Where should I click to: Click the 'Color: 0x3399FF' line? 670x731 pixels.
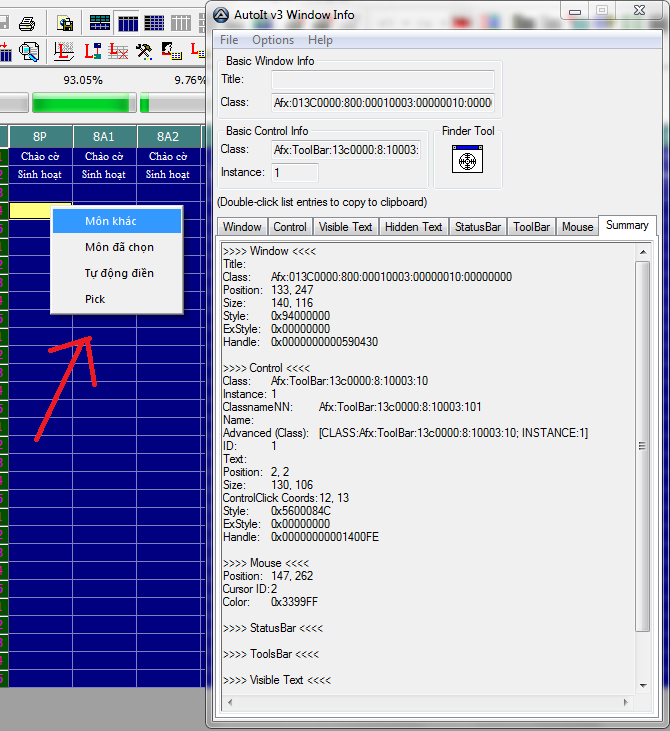[270, 602]
